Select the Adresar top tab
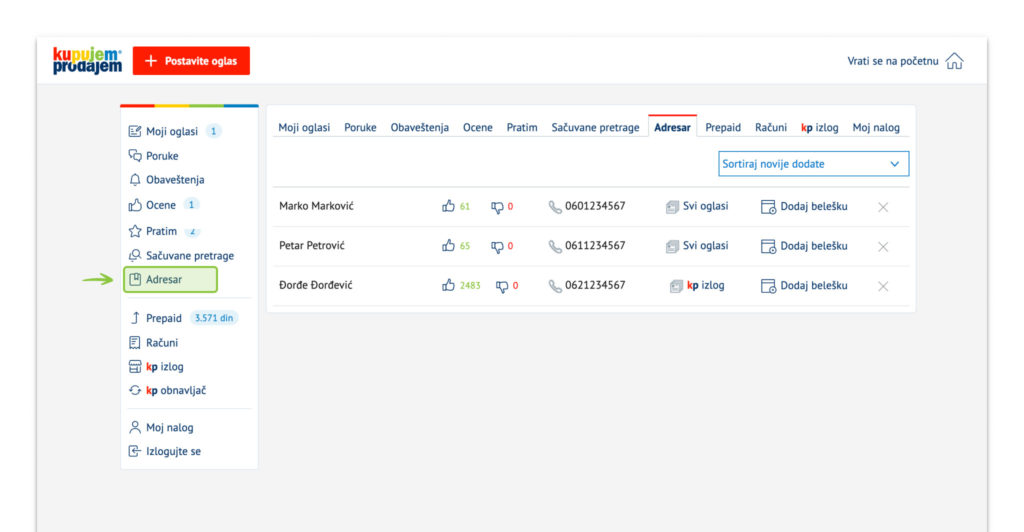 click(x=672, y=127)
